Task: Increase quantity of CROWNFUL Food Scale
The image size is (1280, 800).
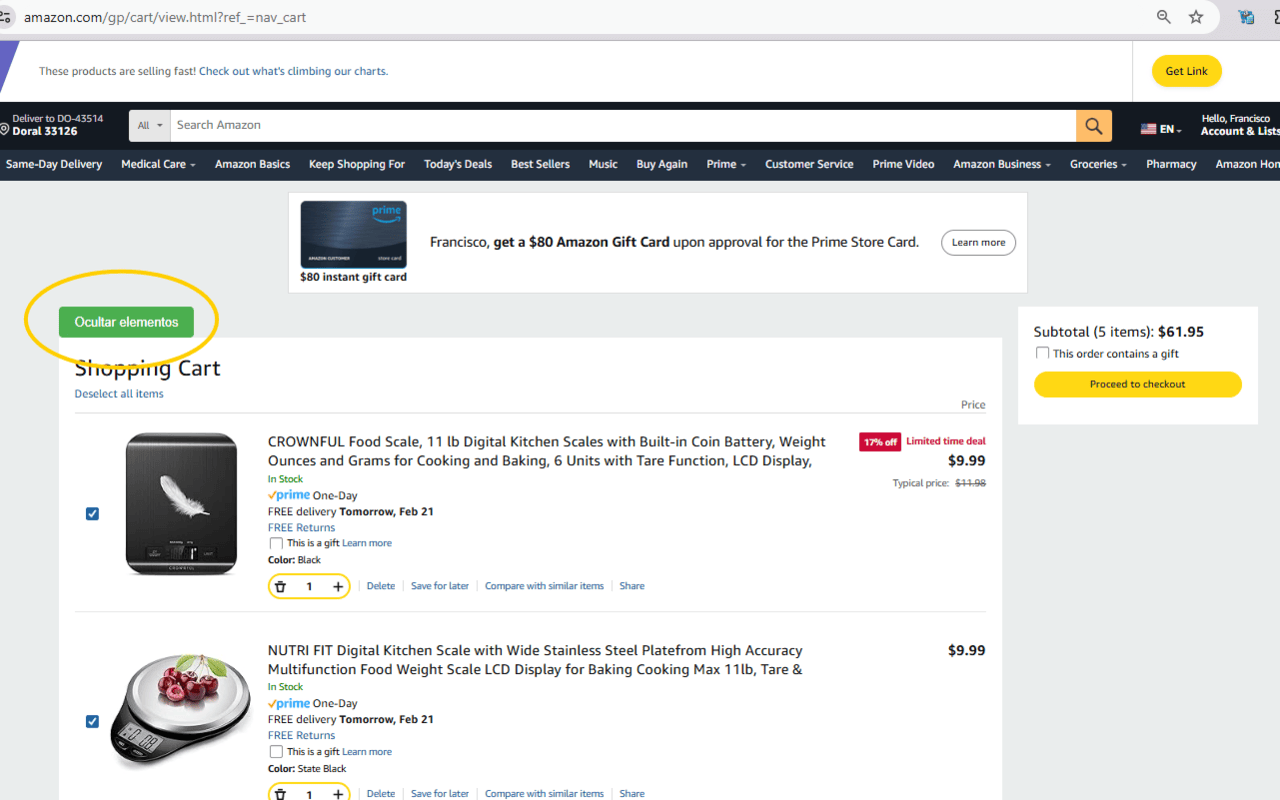Action: (x=338, y=587)
